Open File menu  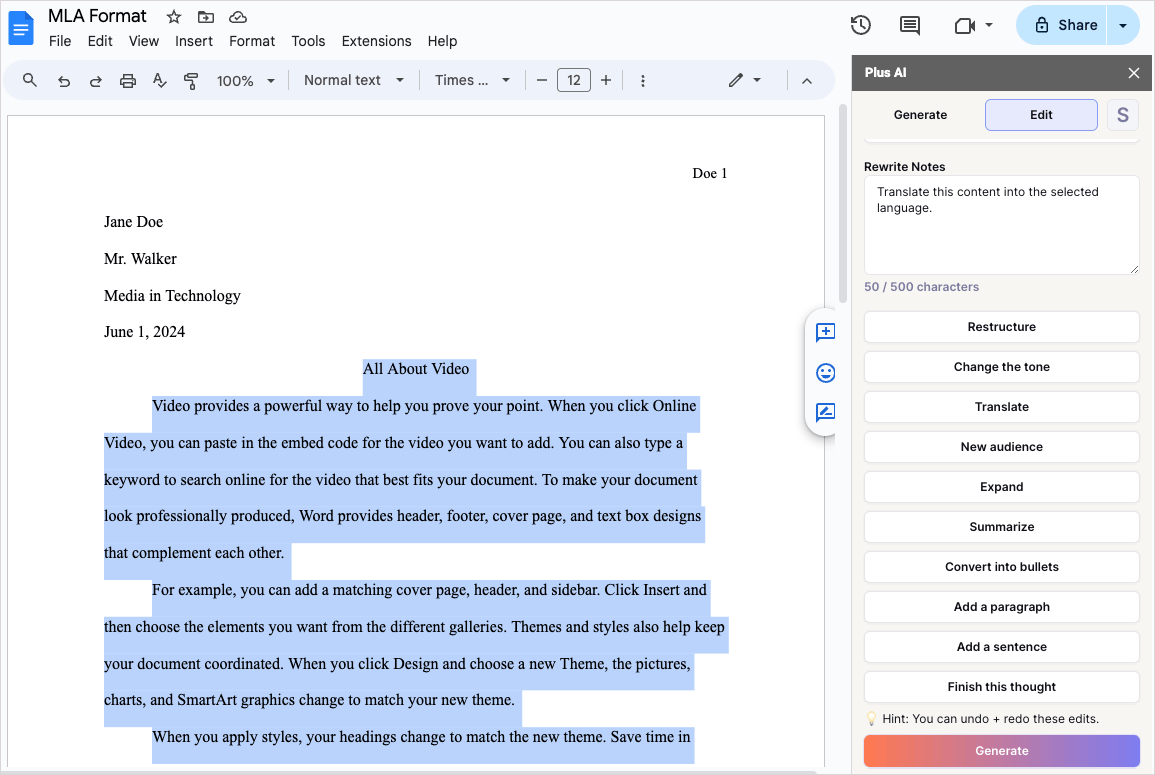click(x=60, y=41)
